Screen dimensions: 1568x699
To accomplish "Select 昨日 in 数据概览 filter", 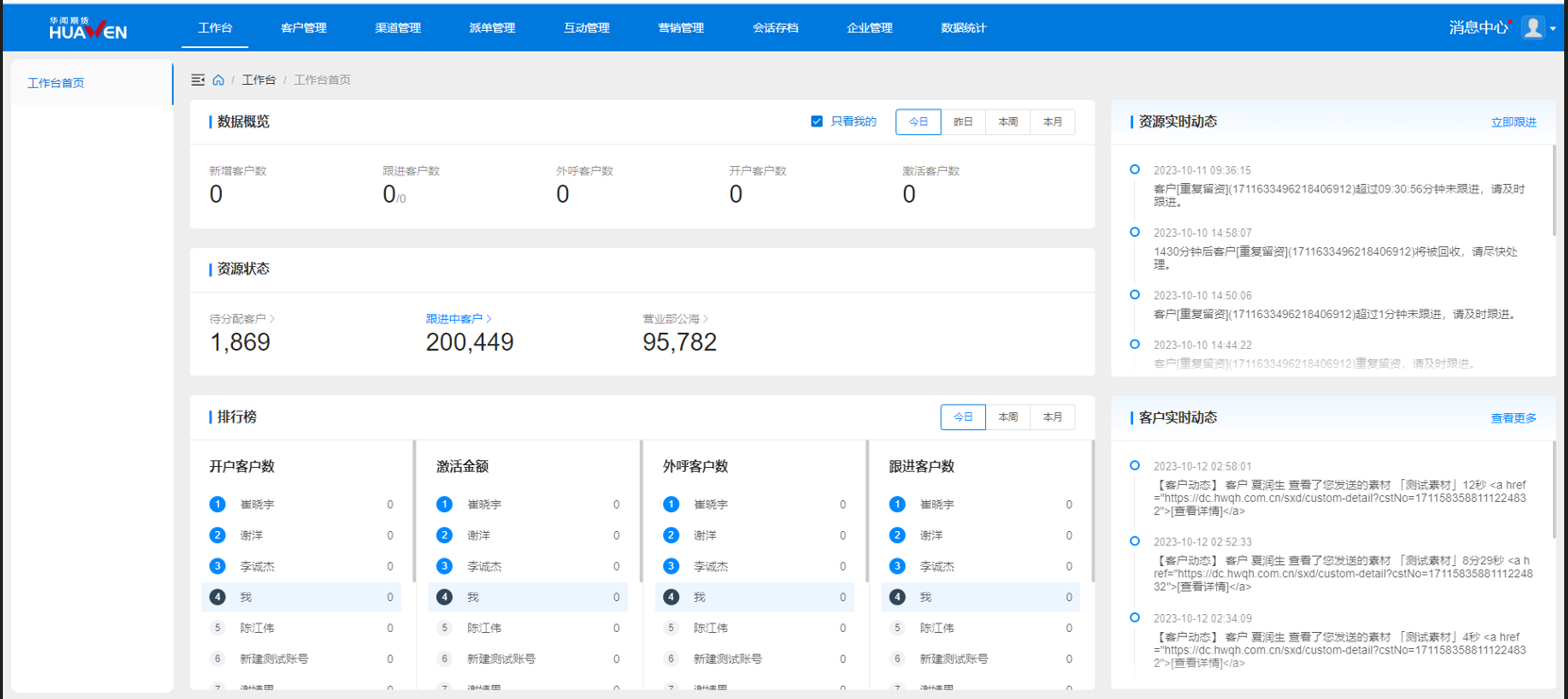I will (963, 122).
